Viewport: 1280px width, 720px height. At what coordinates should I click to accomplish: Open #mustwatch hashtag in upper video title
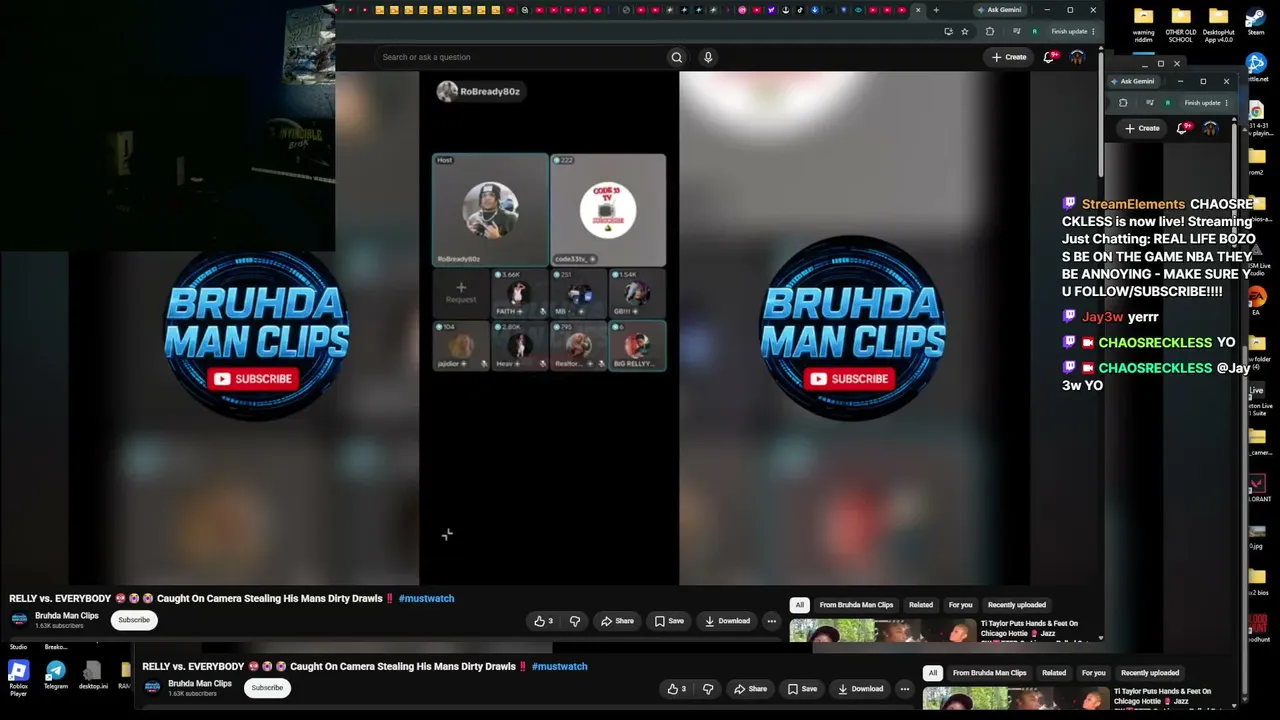pyautogui.click(x=426, y=598)
